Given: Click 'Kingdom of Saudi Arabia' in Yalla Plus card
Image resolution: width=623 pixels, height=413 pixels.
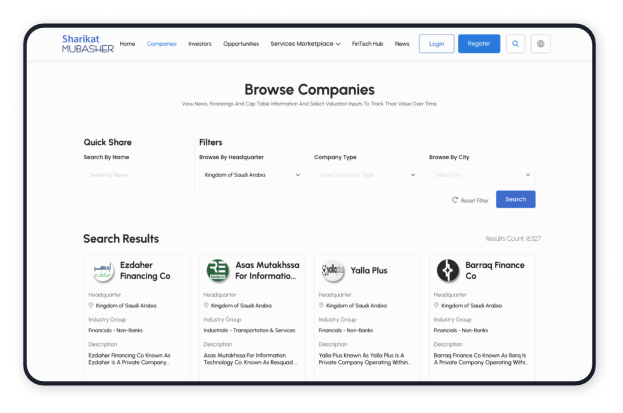Looking at the screenshot, I should click(356, 306).
